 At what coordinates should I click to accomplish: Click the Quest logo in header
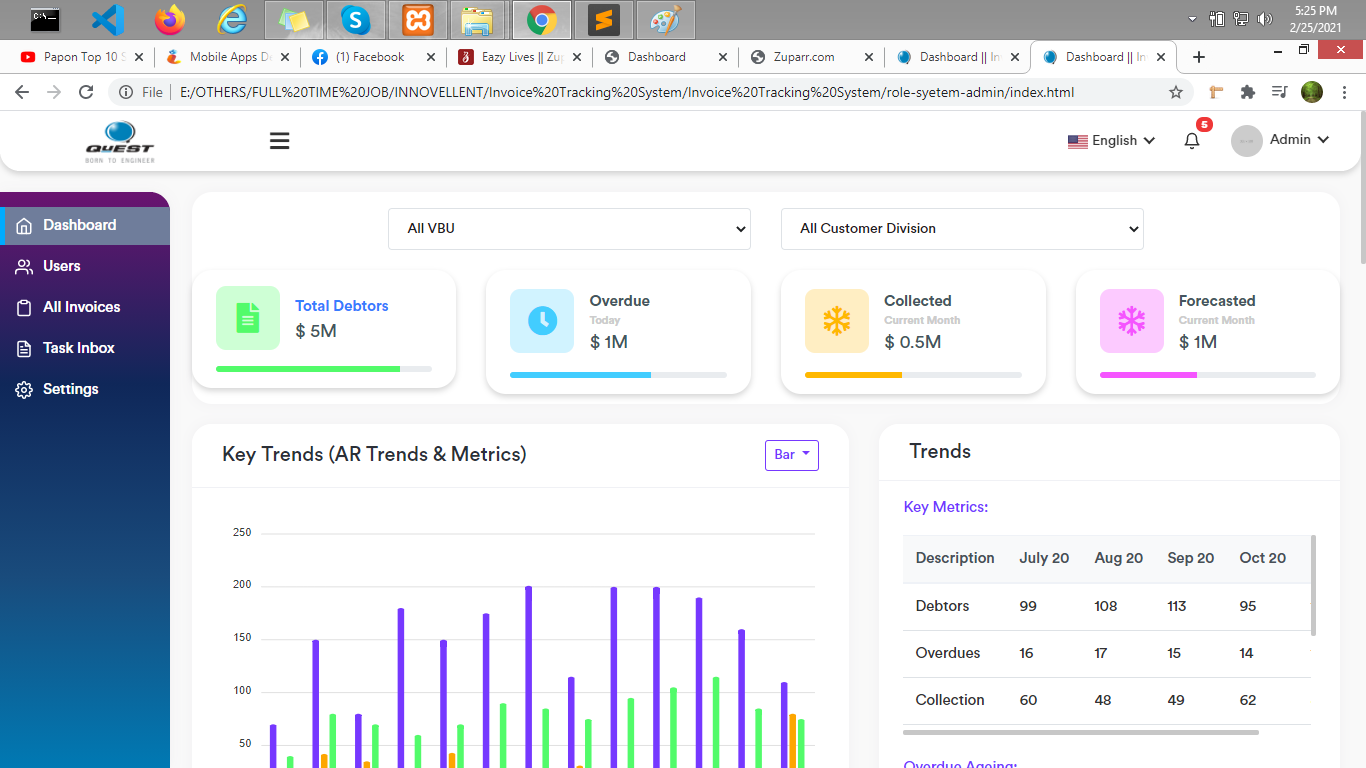(120, 141)
